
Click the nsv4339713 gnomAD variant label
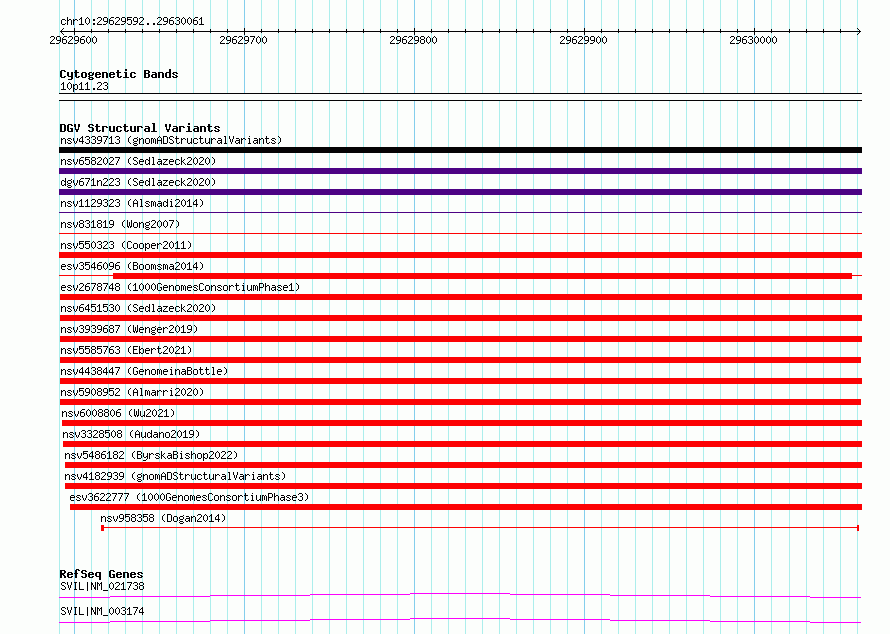[171, 140]
